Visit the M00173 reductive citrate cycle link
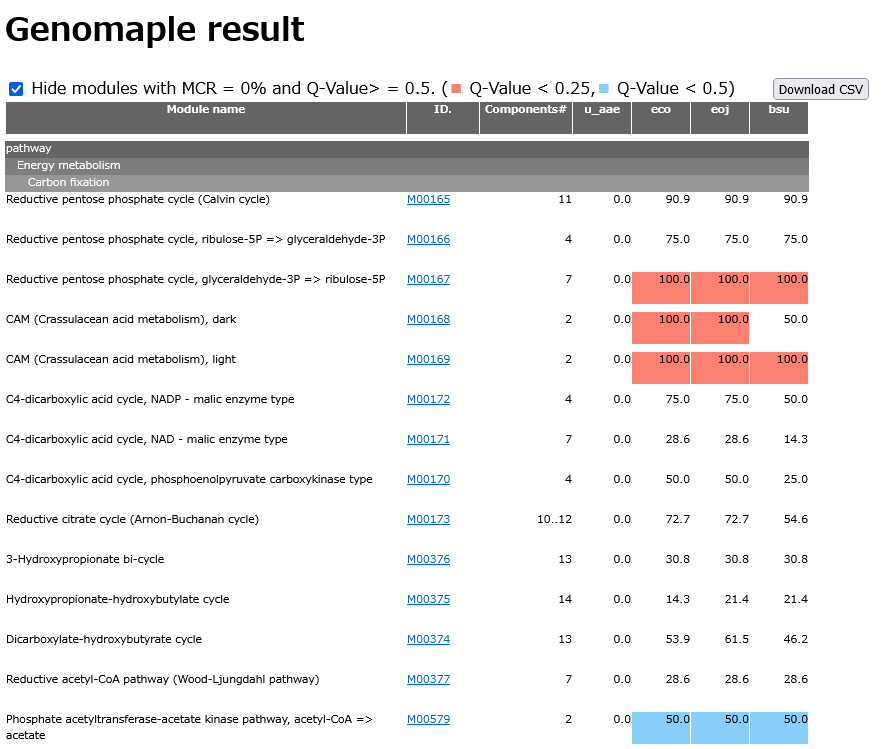Screen dimensions: 881x749 pos(428,519)
